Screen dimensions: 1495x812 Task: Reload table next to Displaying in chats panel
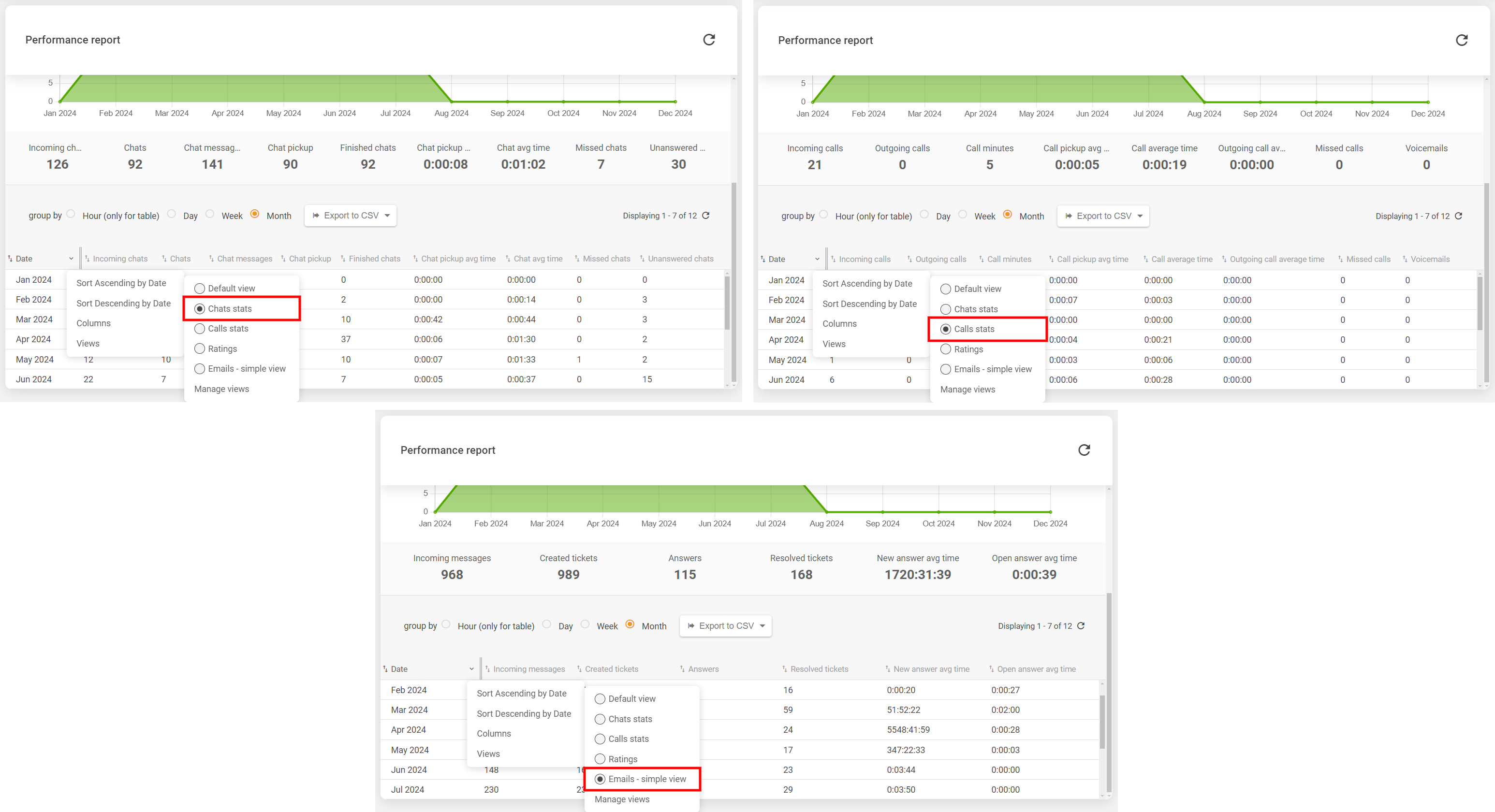pyautogui.click(x=706, y=216)
